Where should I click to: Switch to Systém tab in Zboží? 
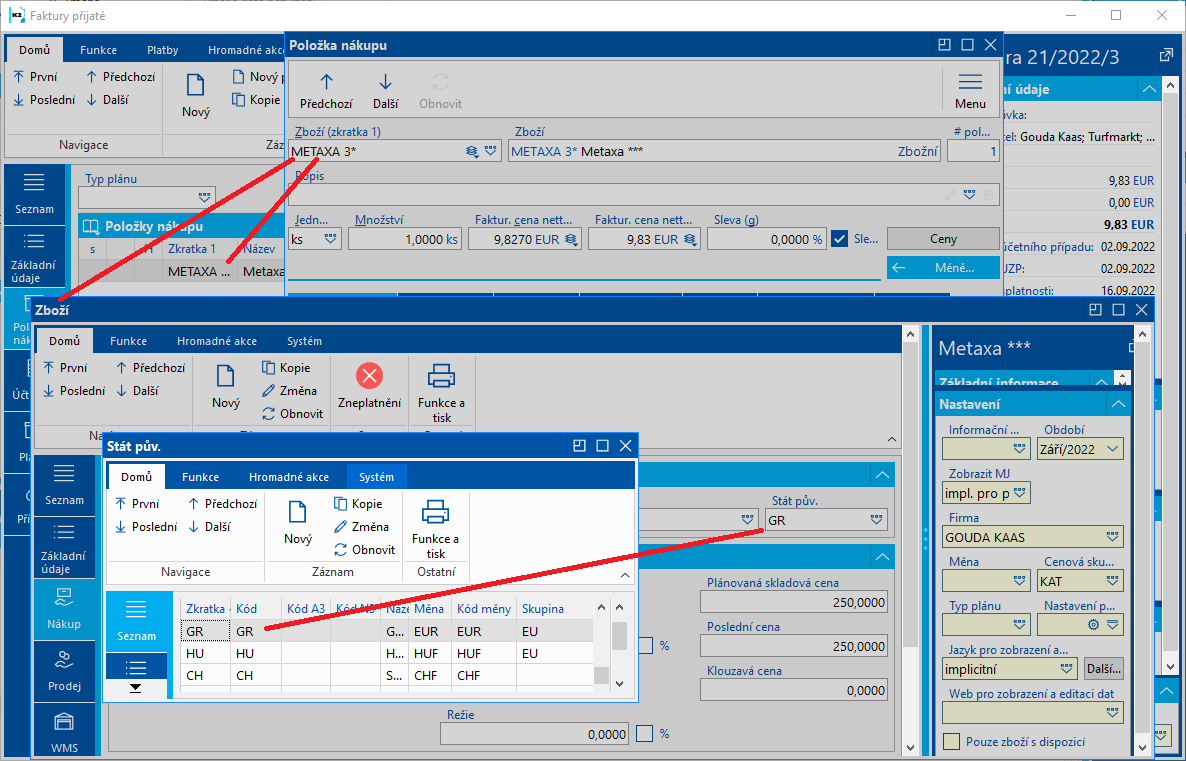click(304, 341)
